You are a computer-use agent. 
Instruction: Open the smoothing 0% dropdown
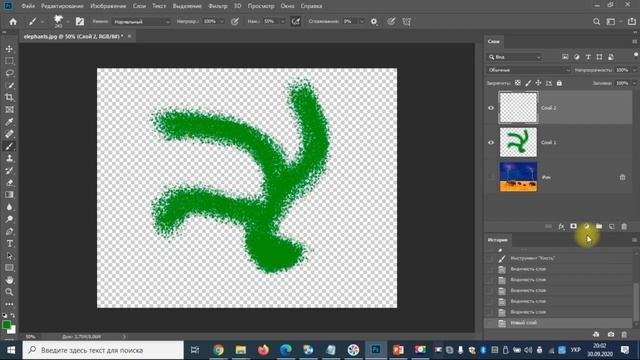tap(362, 22)
